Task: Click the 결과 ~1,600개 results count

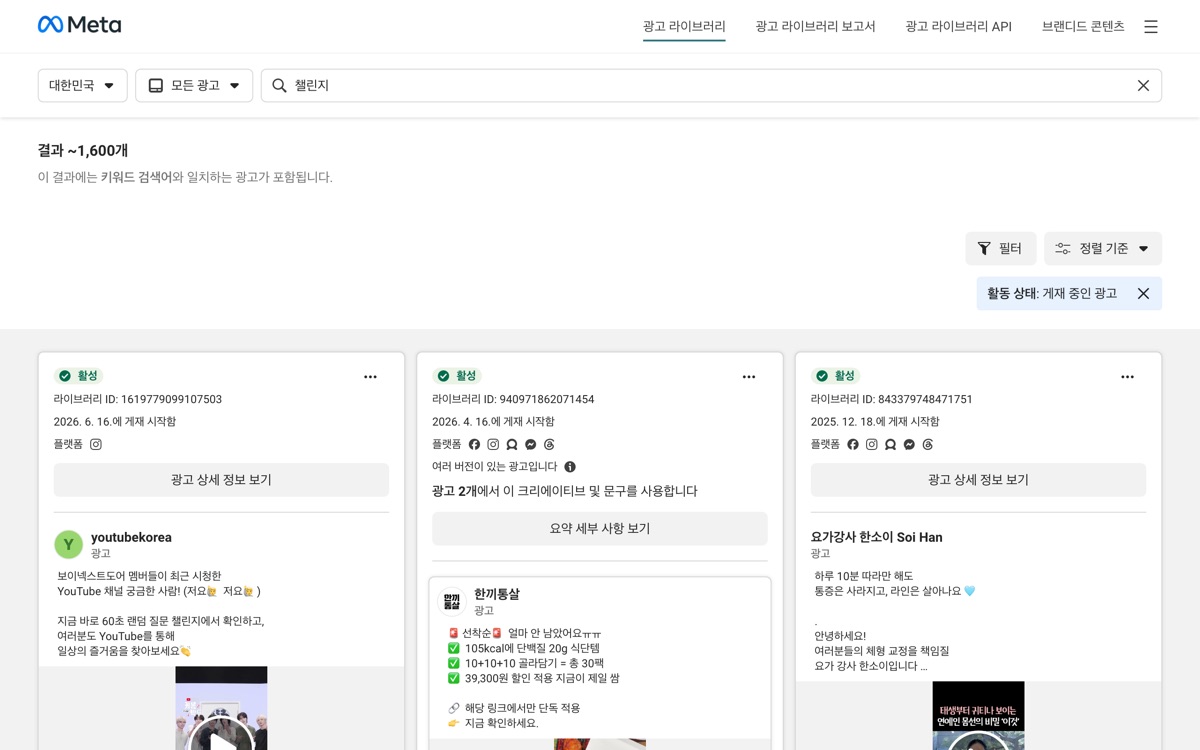Action: click(83, 150)
